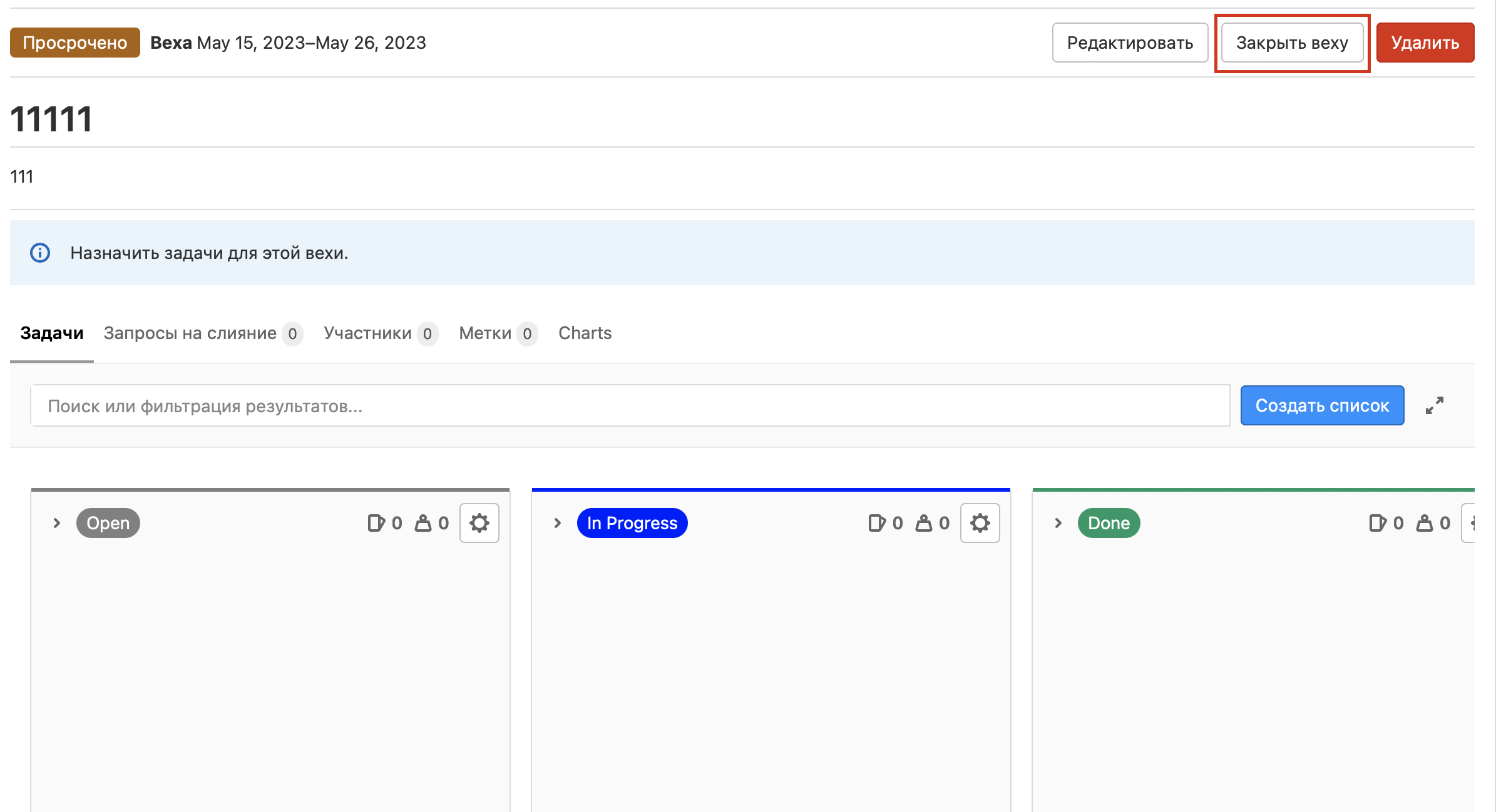Switch to Запросы на слияние tab

(x=190, y=333)
